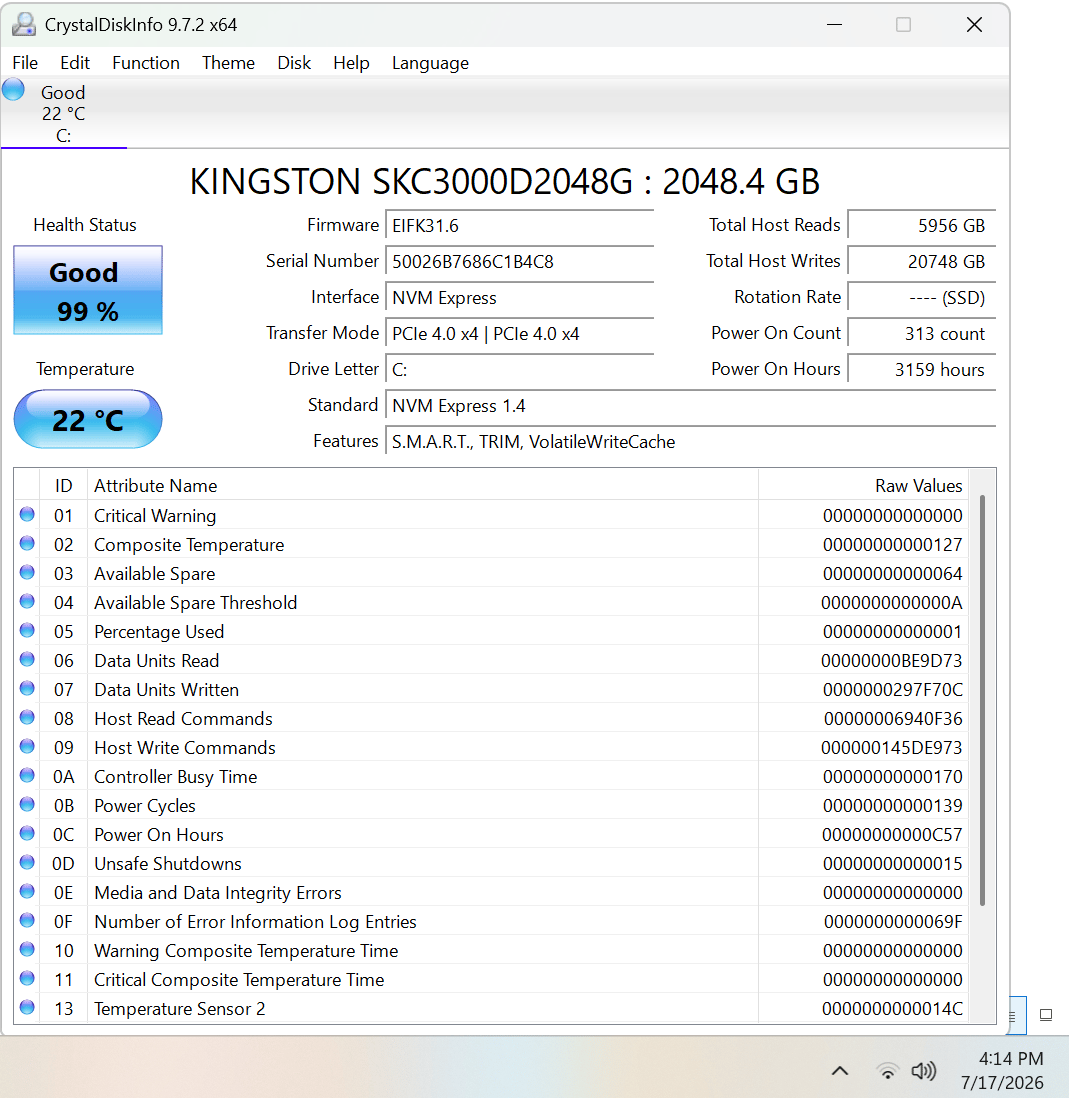Click the Good 99 % health status button
Screen dimensions: 1069x1098
pos(88,290)
